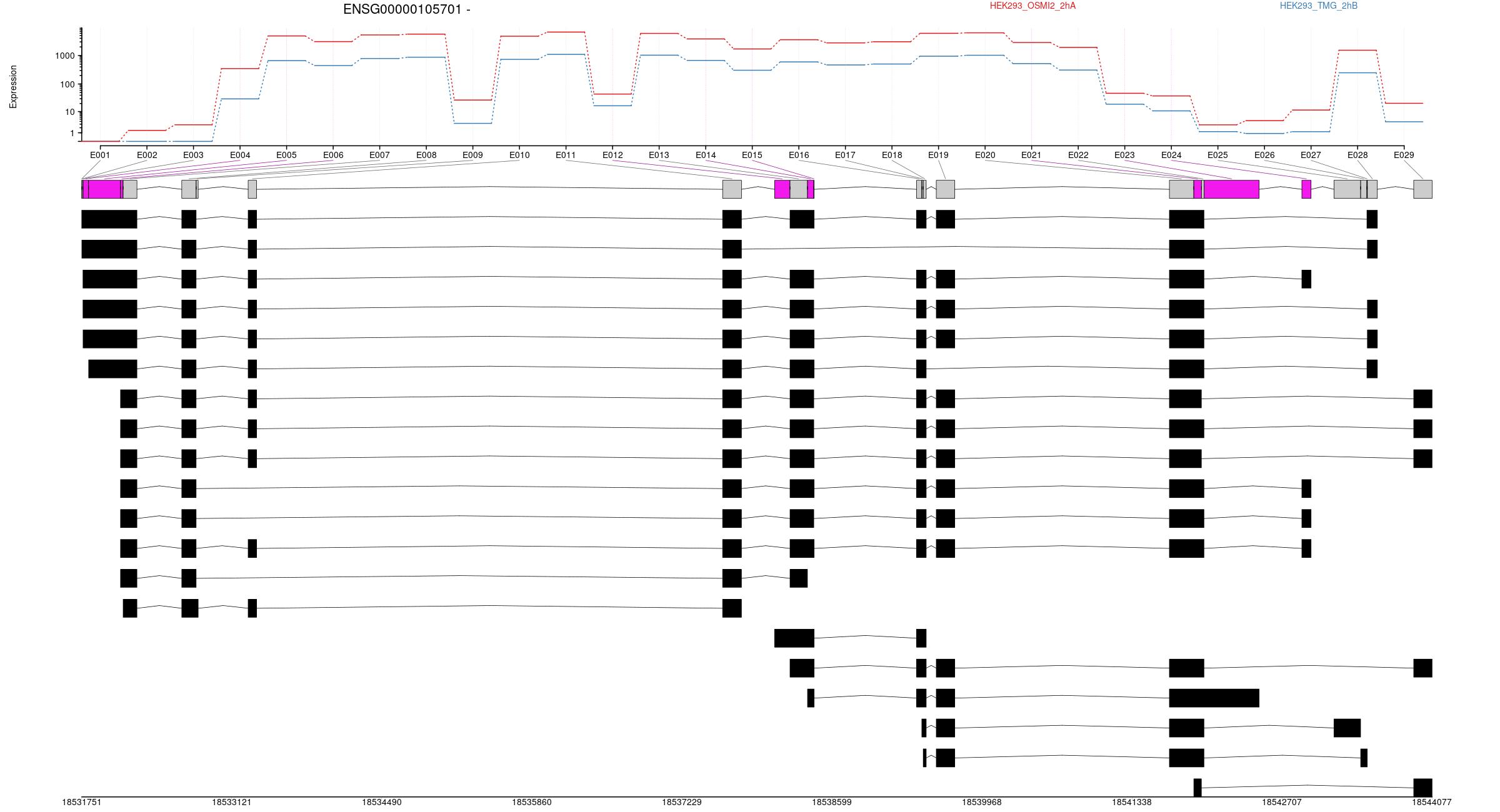Screen dimensions: 1500x812
Task: Click the small magenta exon near E027 in gene model
Action: [1306, 189]
